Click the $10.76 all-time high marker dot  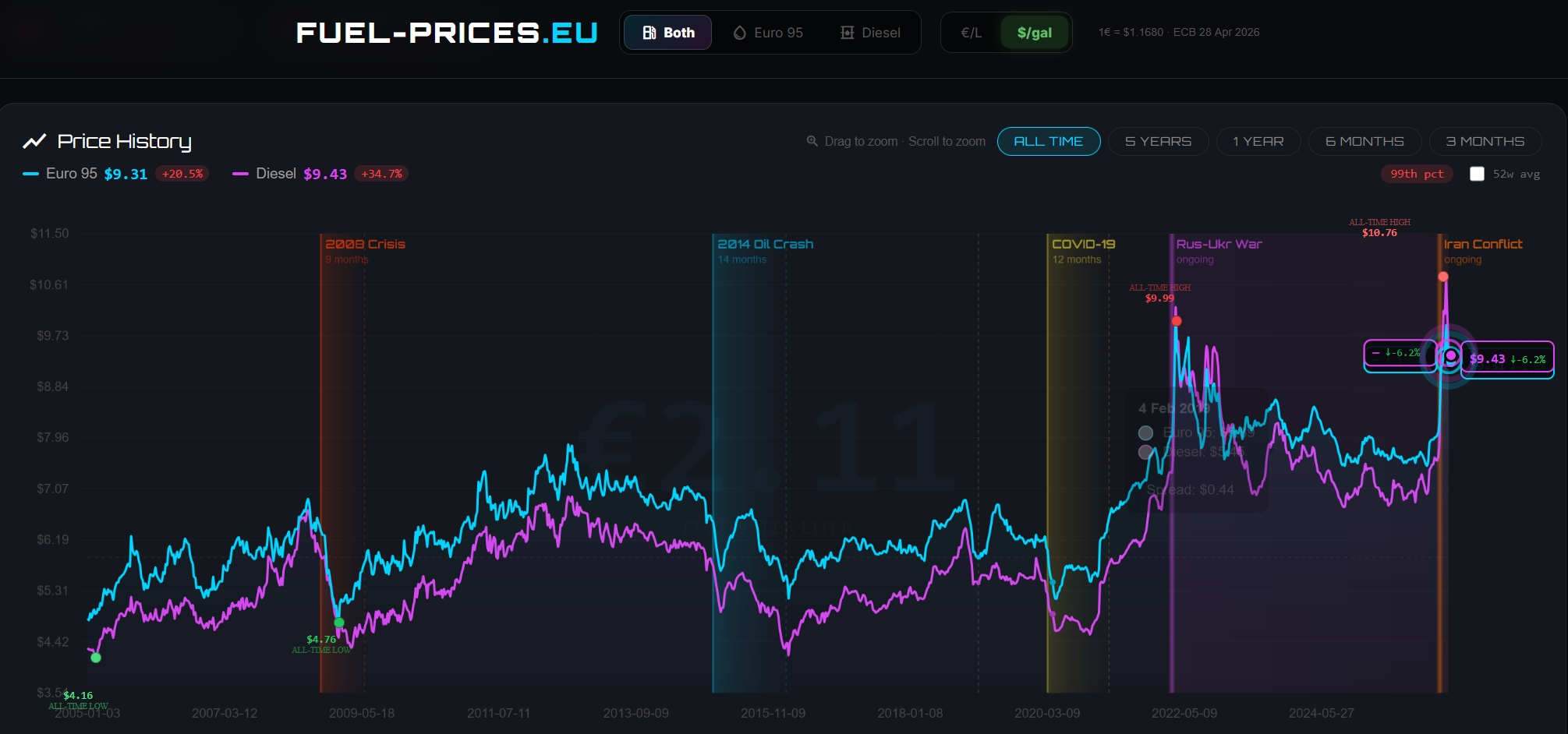tap(1443, 277)
